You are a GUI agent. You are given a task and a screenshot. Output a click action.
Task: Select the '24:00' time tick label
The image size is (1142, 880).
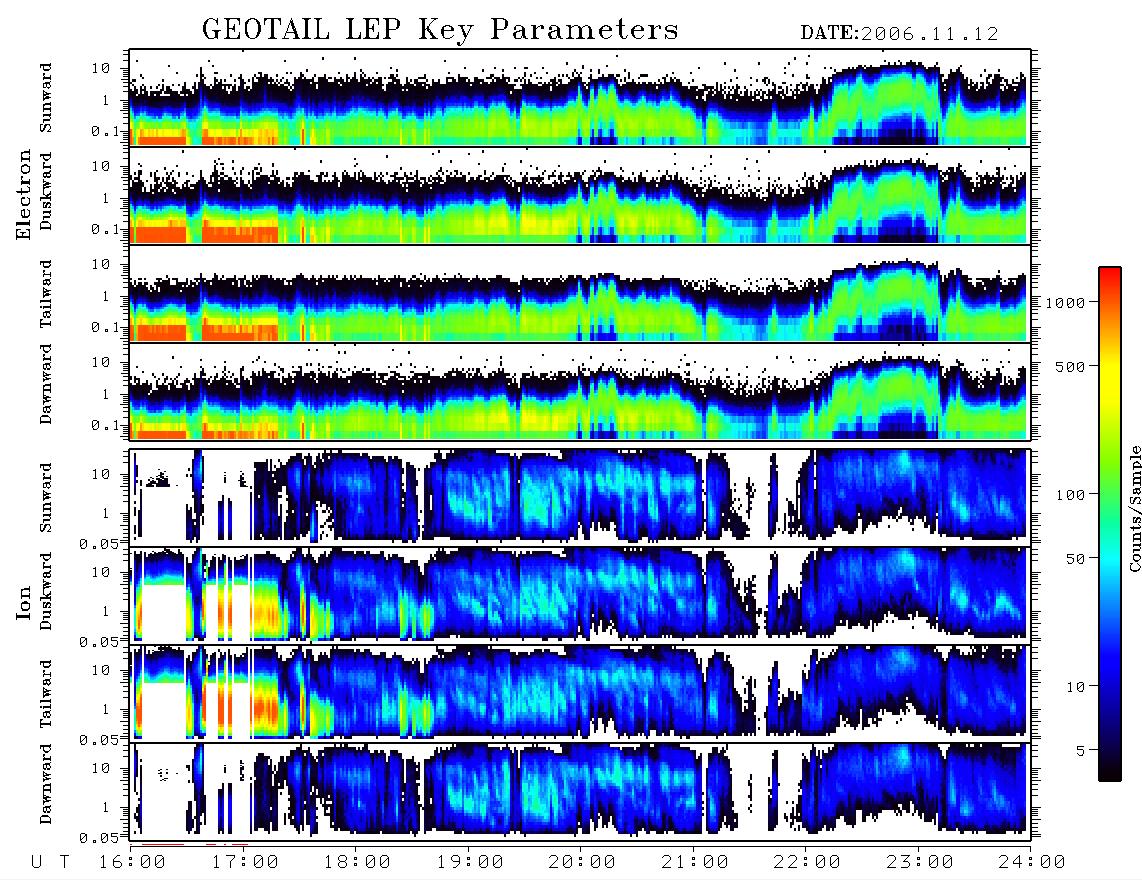pyautogui.click(x=1031, y=863)
